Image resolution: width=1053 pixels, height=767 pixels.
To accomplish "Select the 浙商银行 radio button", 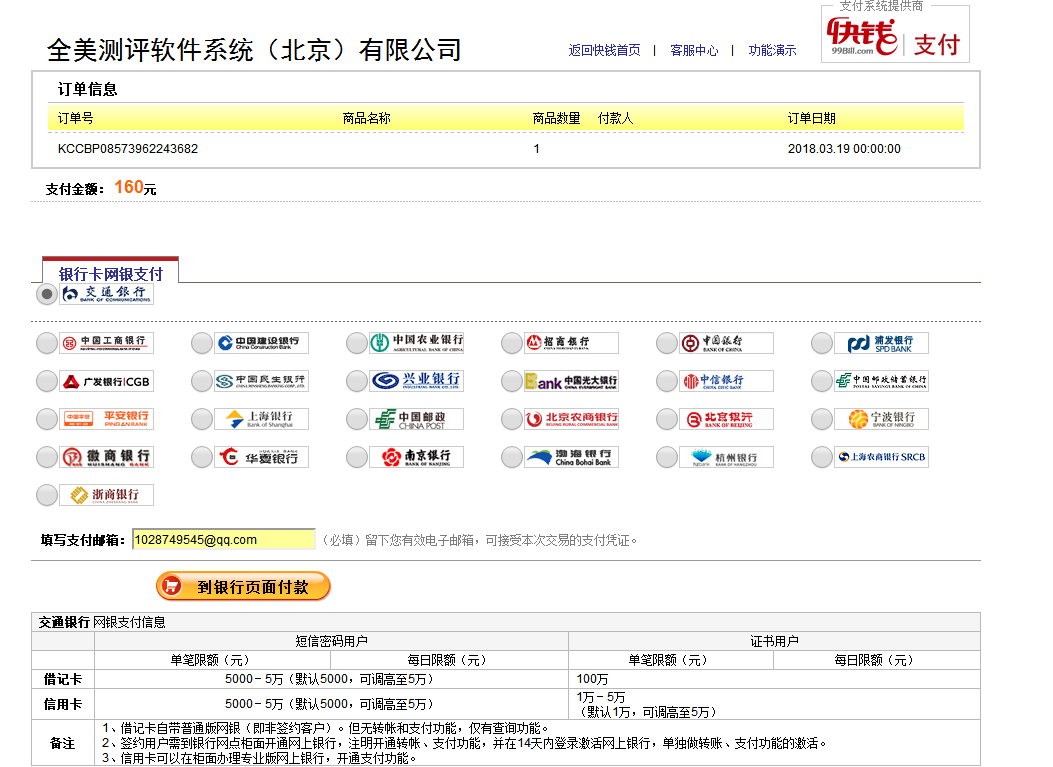I will pos(46,495).
